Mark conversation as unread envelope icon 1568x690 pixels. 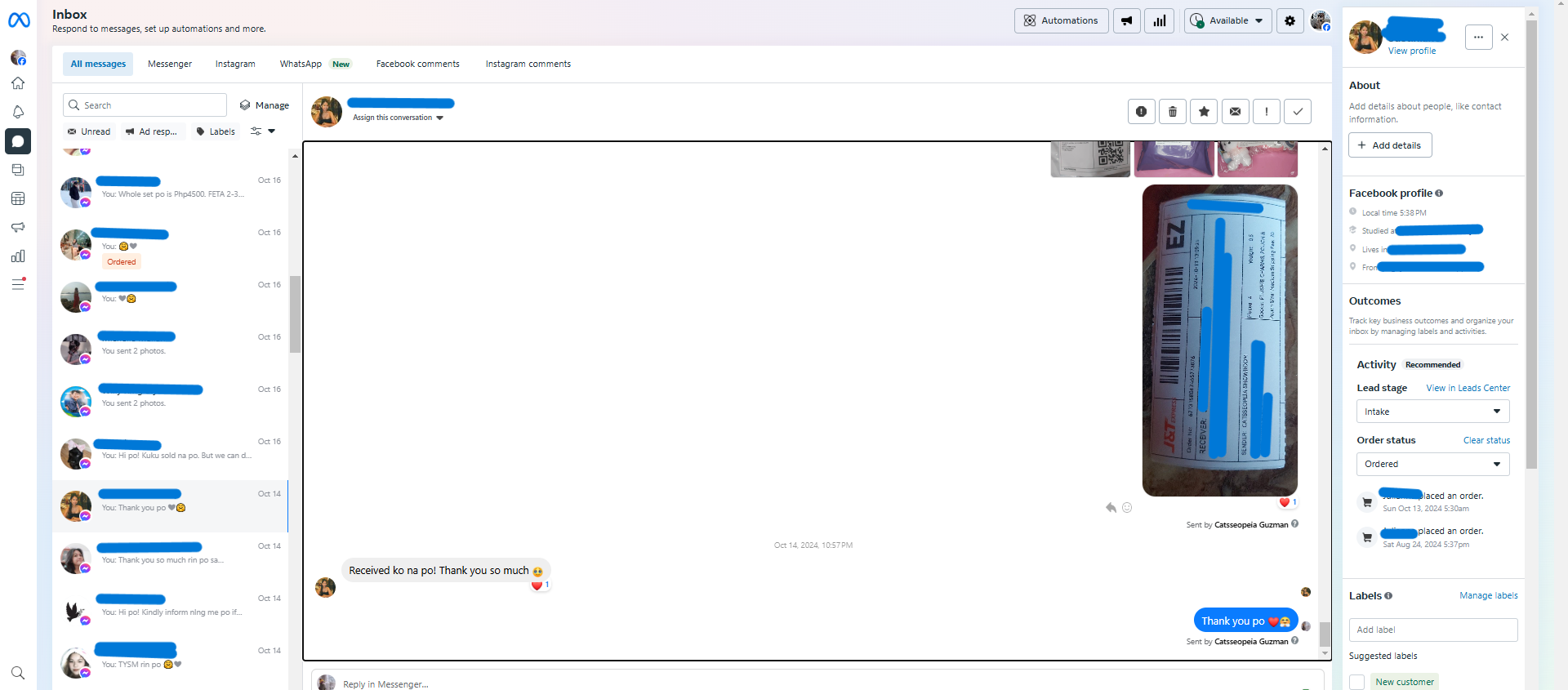coord(1235,112)
